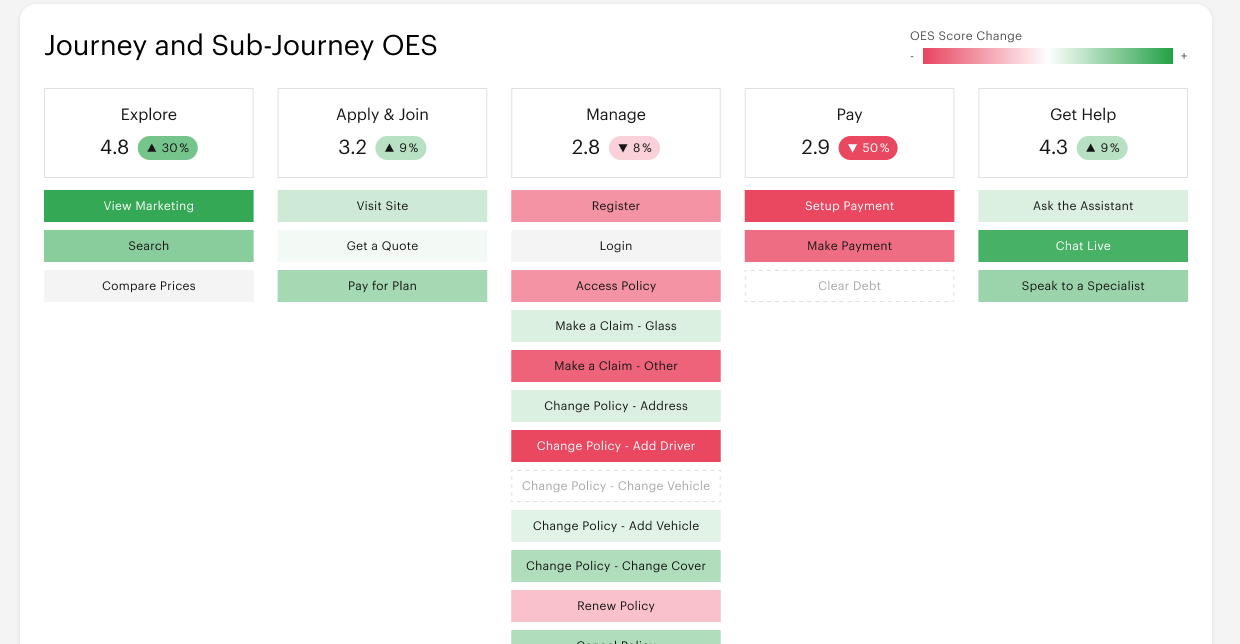The image size is (1240, 644).
Task: Select the Chat Live sub-journey
Action: (x=1083, y=246)
